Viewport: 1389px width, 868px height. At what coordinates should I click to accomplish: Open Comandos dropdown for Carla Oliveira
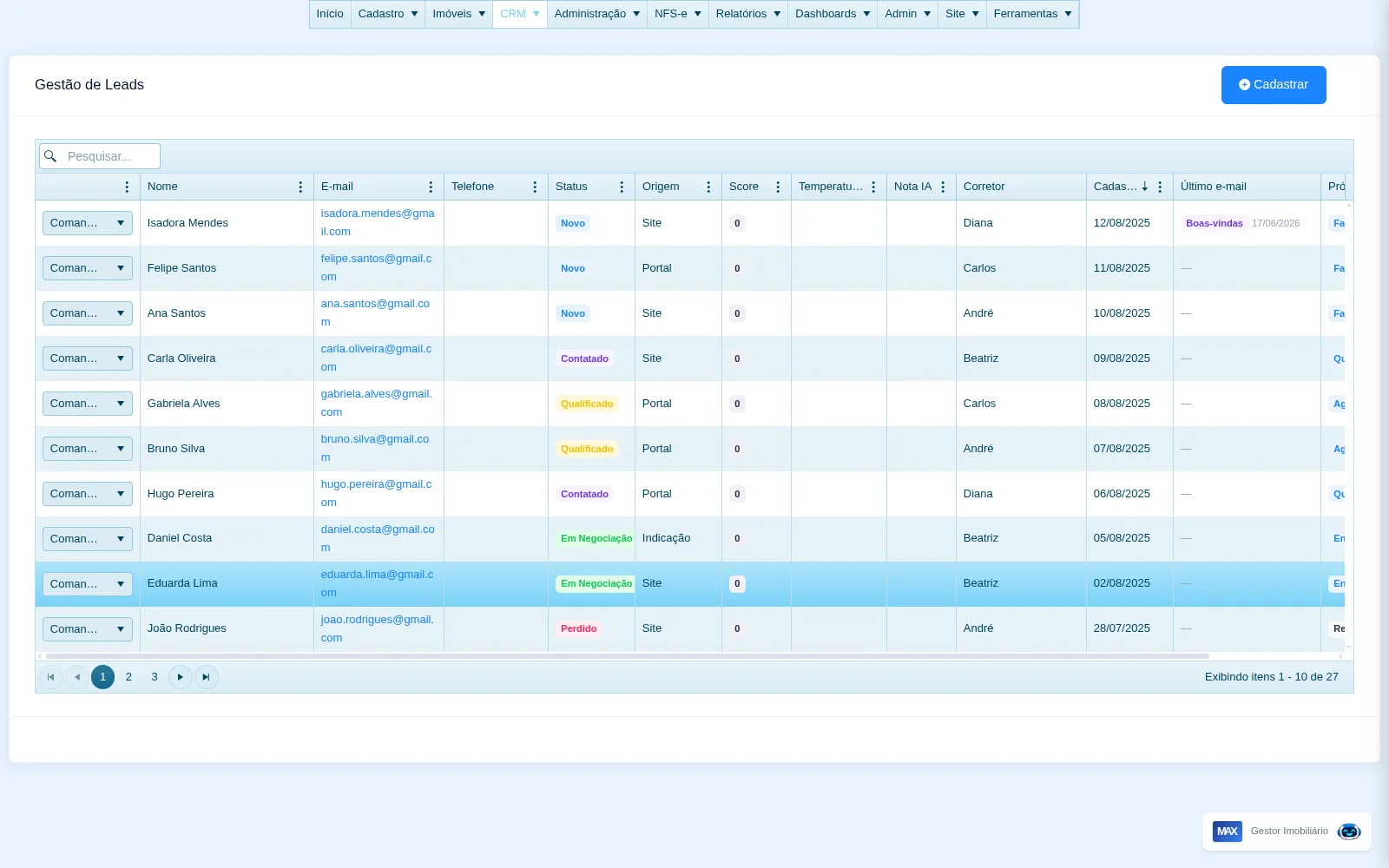pos(88,358)
